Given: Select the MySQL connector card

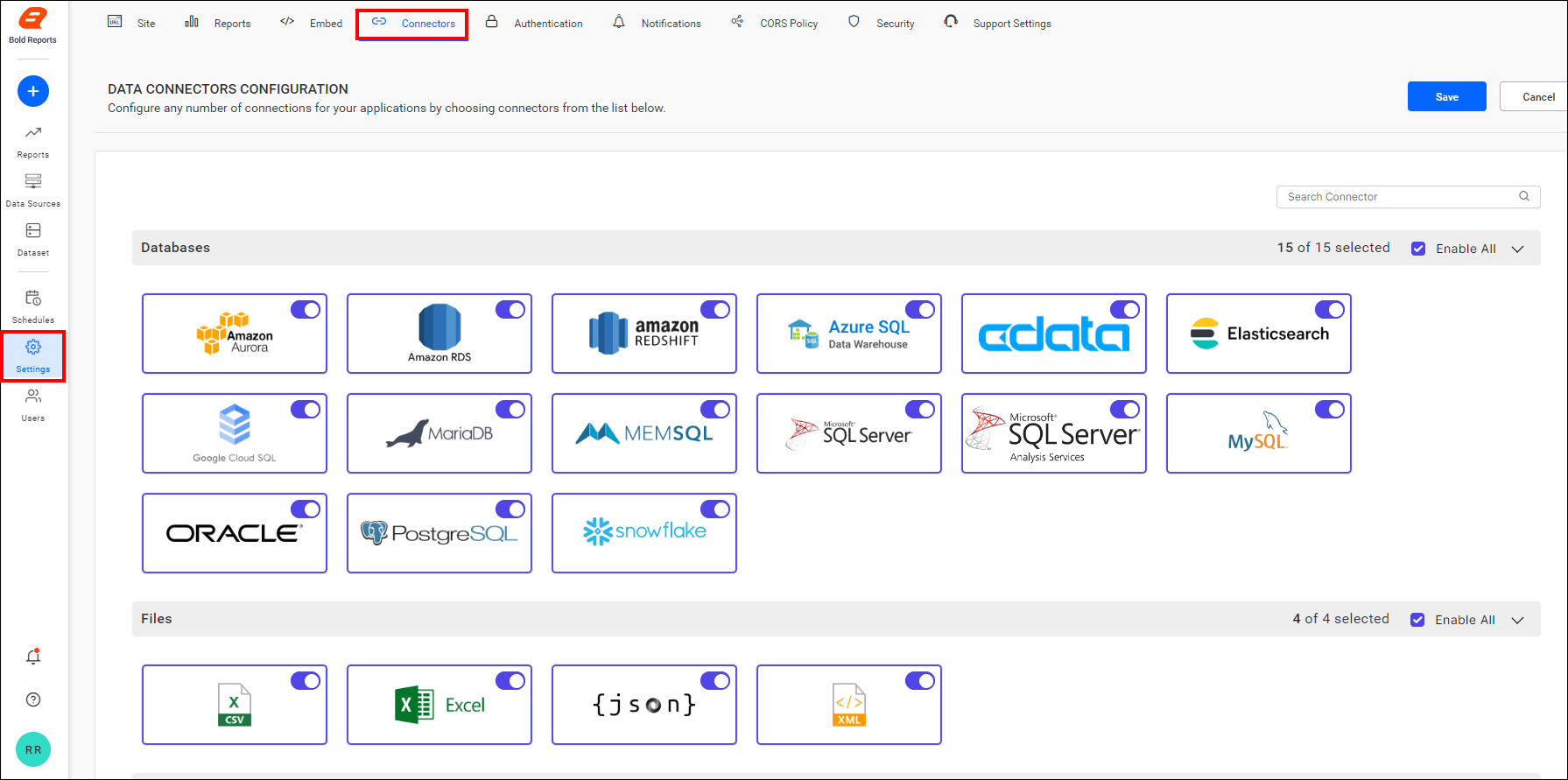Looking at the screenshot, I should [x=1259, y=433].
